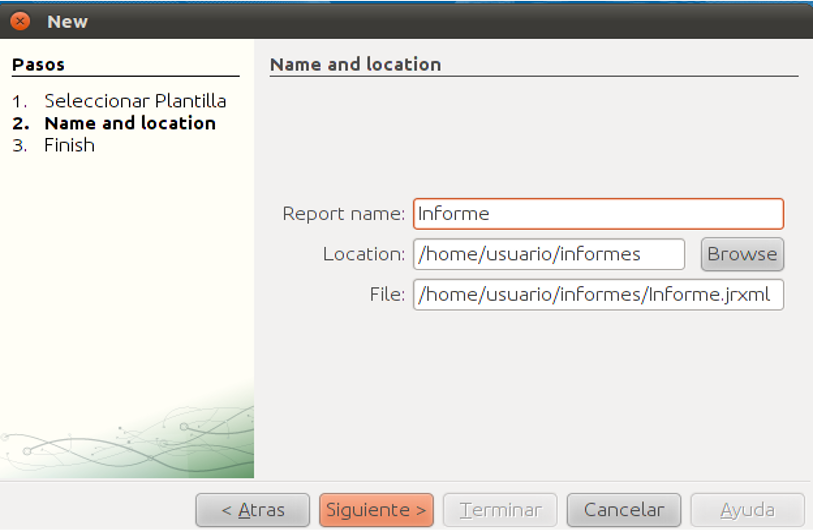Image resolution: width=813 pixels, height=530 pixels.
Task: Open help with the Ayuda button
Action: point(748,510)
